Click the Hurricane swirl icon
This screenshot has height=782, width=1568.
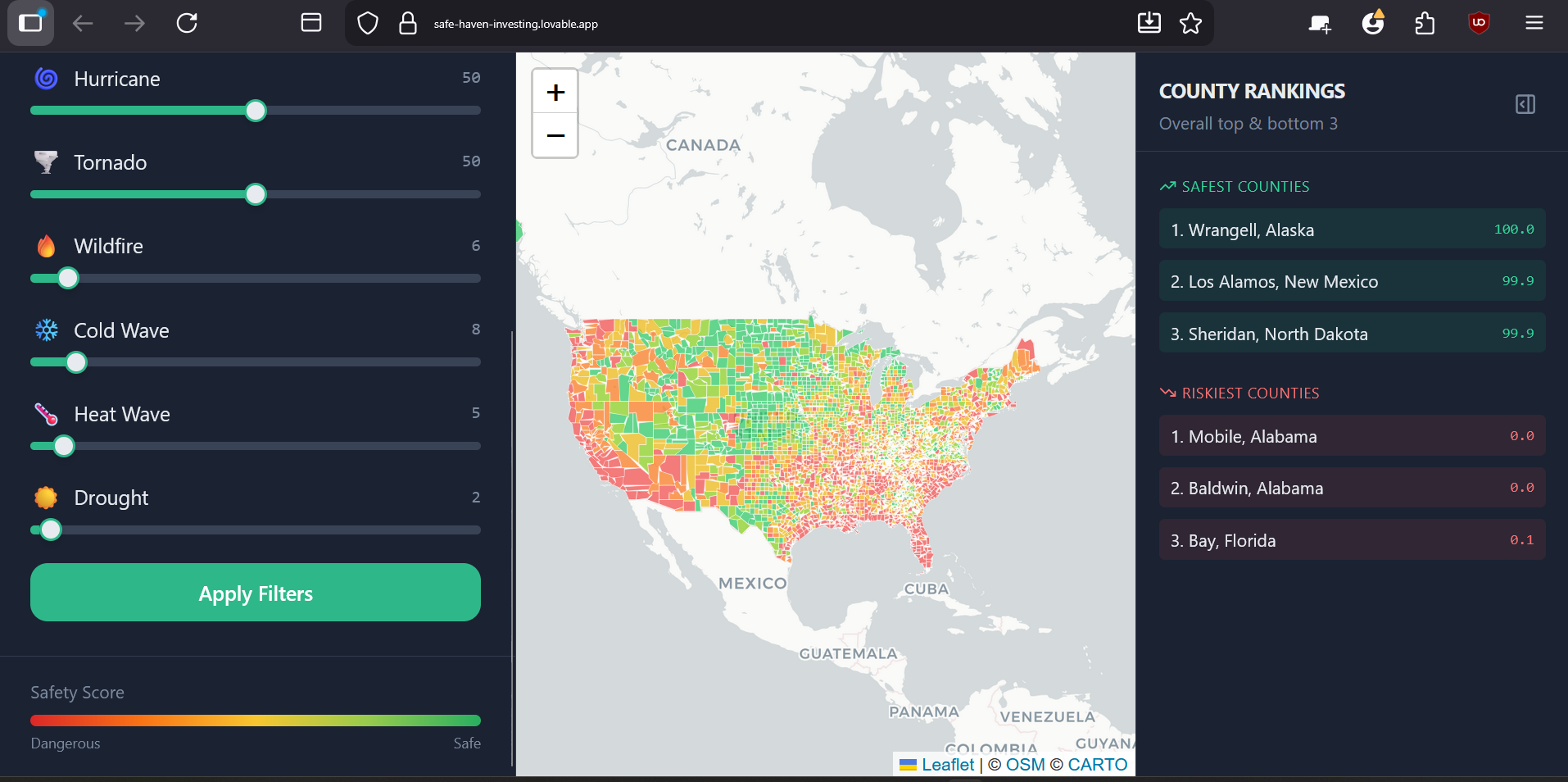point(47,79)
